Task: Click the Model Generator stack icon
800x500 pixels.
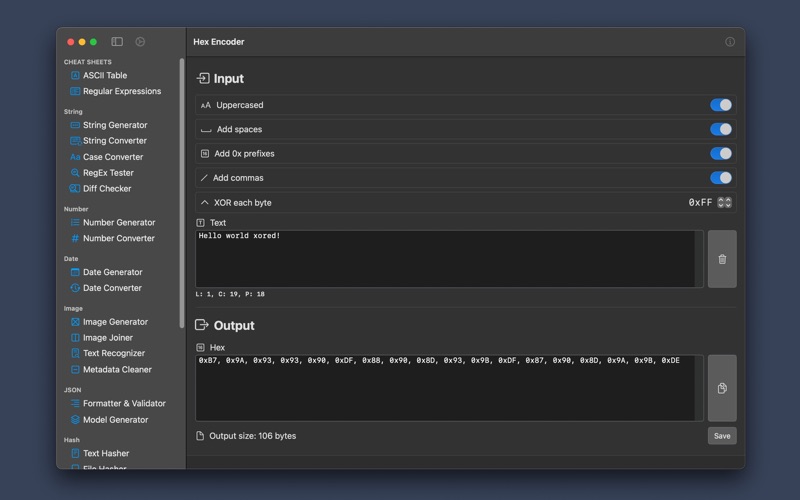Action: (75, 419)
